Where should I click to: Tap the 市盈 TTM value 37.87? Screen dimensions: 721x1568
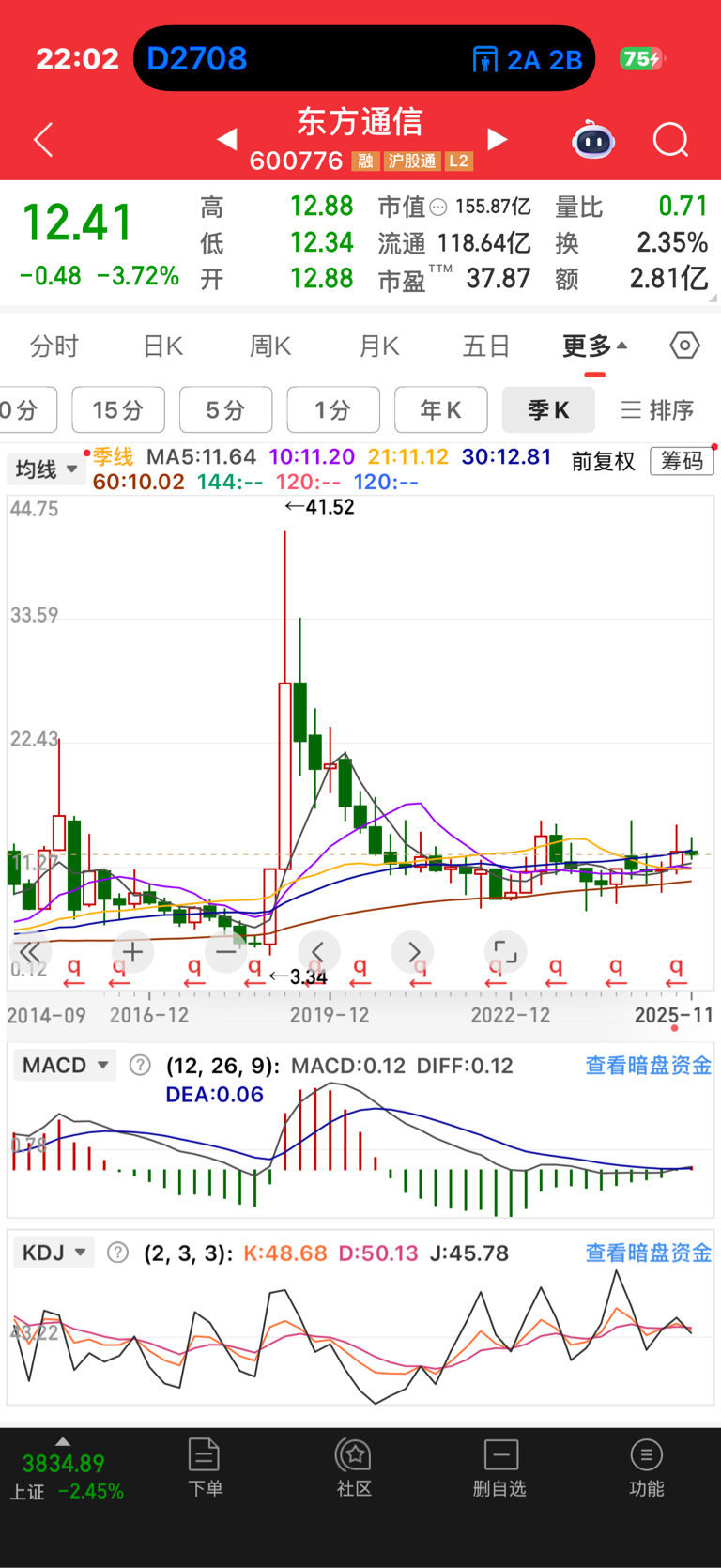499,279
